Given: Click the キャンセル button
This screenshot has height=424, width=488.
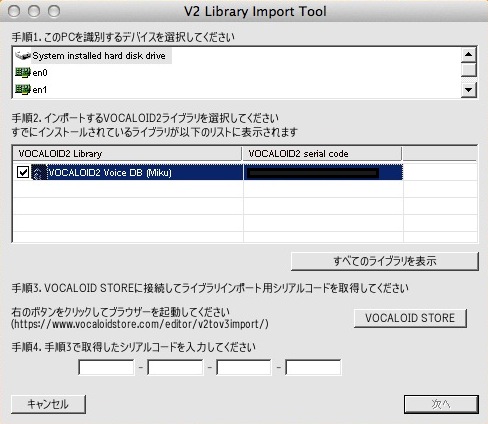Looking at the screenshot, I should point(48,404).
